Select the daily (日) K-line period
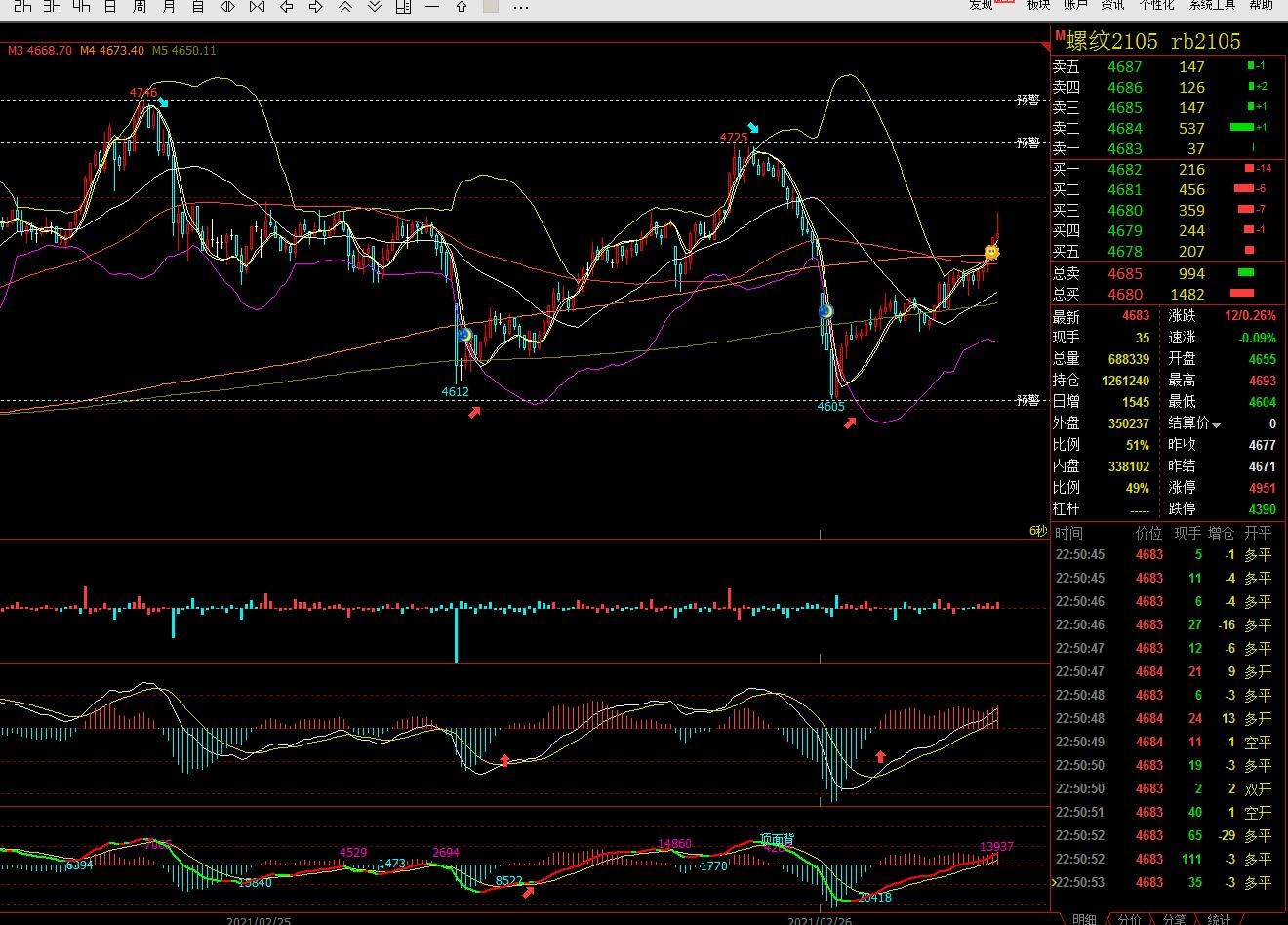Viewport: 1288px width, 925px height. pos(110,6)
